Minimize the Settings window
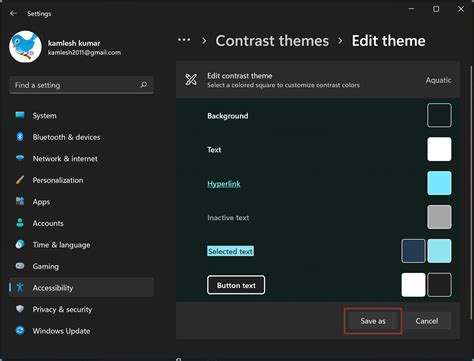This screenshot has height=361, width=474. click(x=412, y=9)
